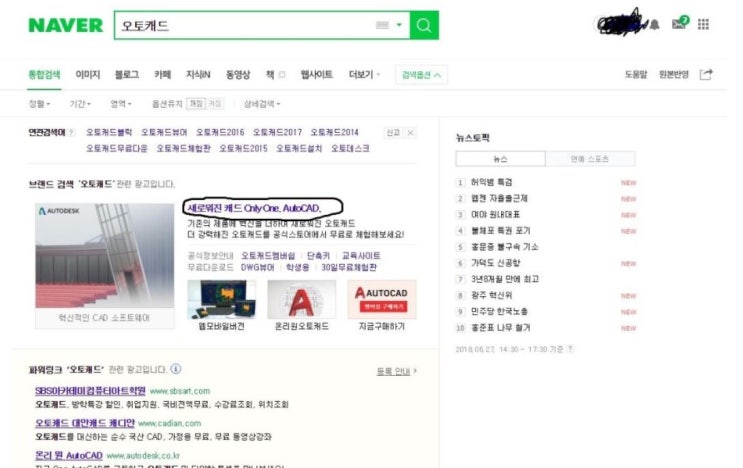Expand the 더보기 menu
The height and width of the screenshot is (468, 743).
pos(364,75)
